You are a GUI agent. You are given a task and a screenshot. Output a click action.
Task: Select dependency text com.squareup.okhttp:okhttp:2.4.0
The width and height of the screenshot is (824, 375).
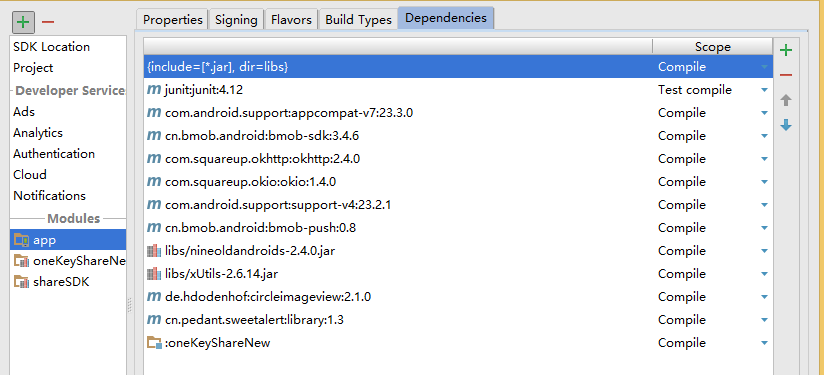click(x=262, y=159)
